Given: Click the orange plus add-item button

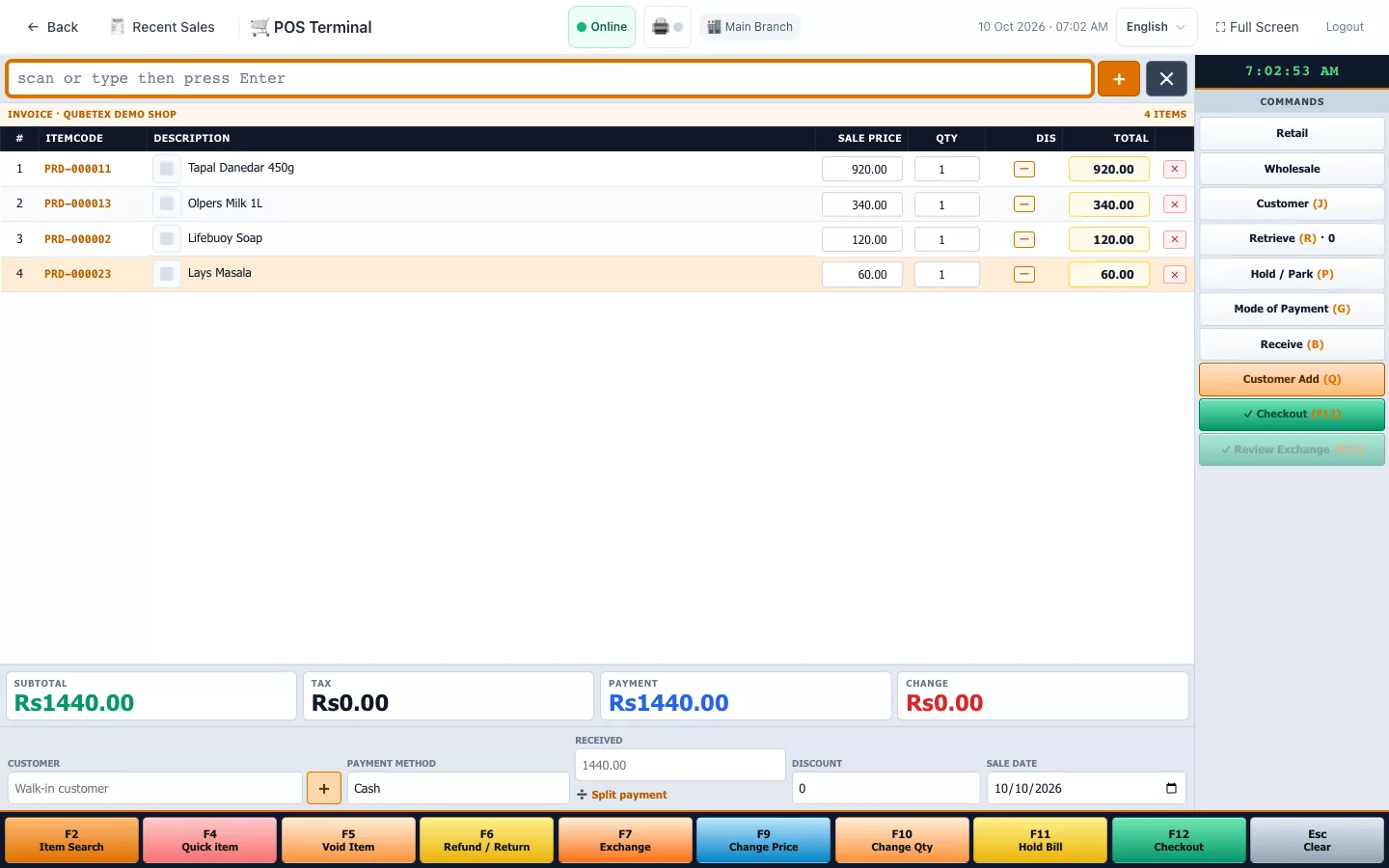Looking at the screenshot, I should [x=1119, y=79].
